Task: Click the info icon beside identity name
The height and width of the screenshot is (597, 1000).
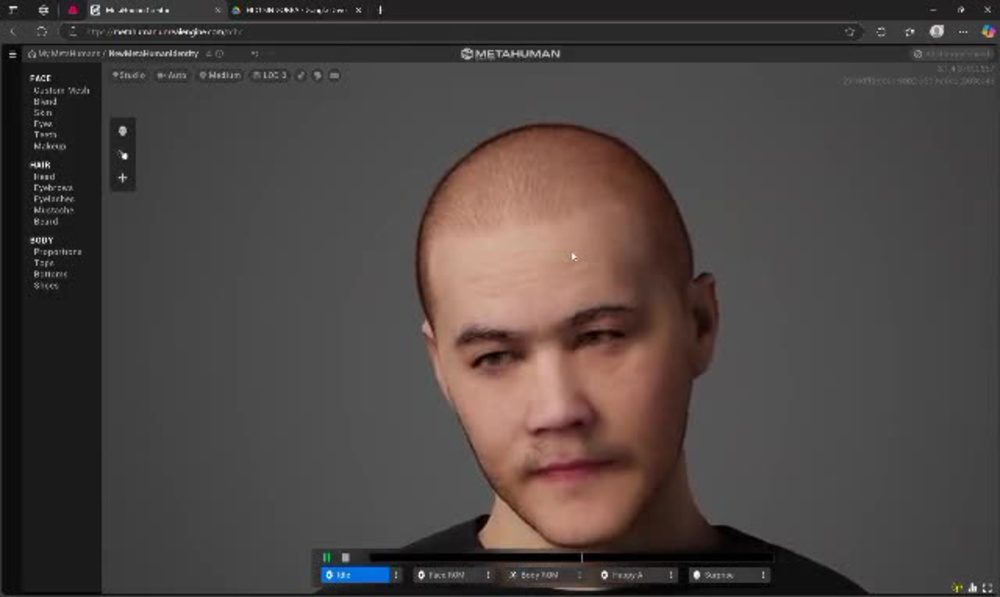Action: pyautogui.click(x=219, y=54)
